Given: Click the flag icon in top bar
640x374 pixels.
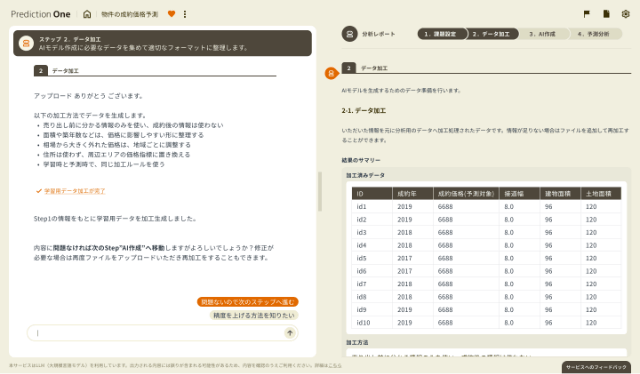Looking at the screenshot, I should point(587,14).
